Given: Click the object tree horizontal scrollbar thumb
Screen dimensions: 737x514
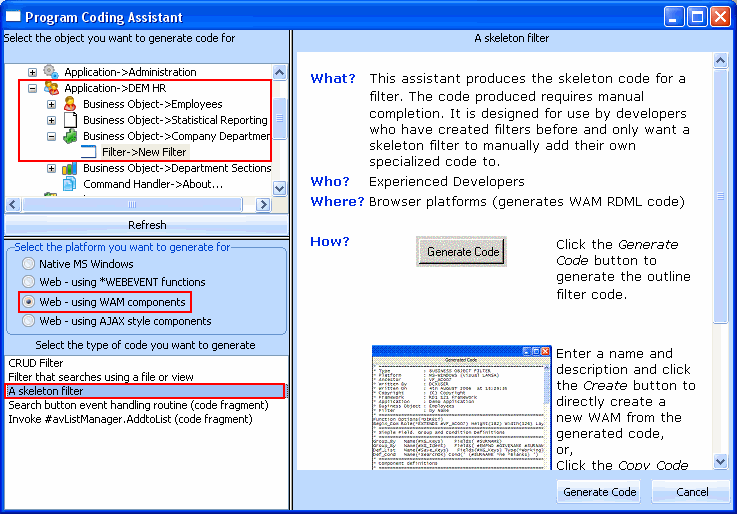Looking at the screenshot, I should (x=132, y=204).
